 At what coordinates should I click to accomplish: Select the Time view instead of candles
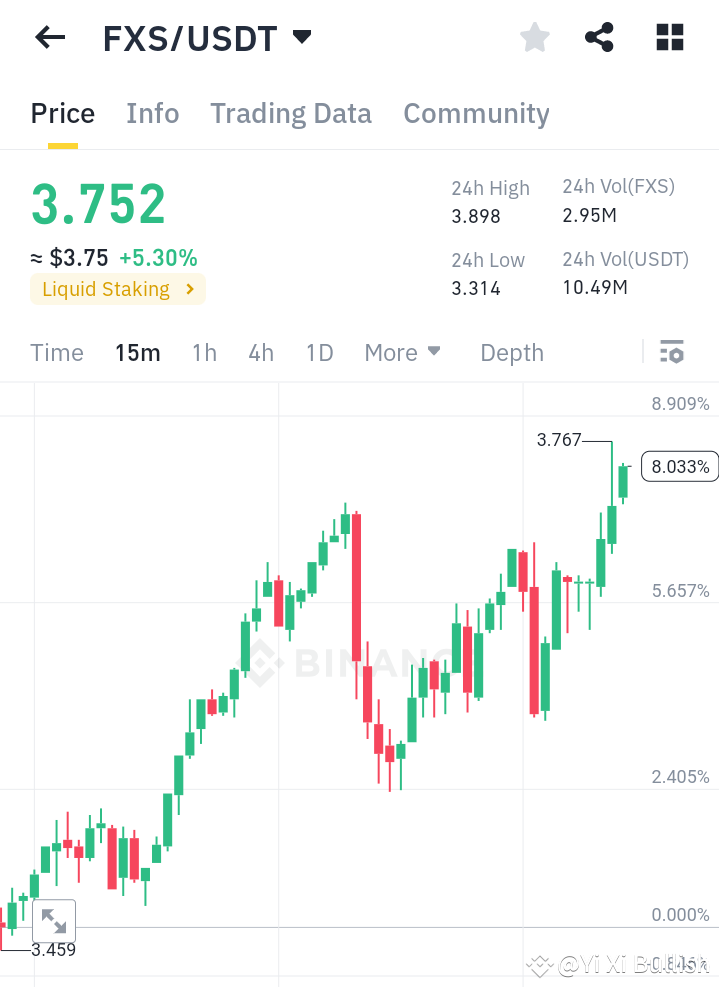(x=57, y=352)
